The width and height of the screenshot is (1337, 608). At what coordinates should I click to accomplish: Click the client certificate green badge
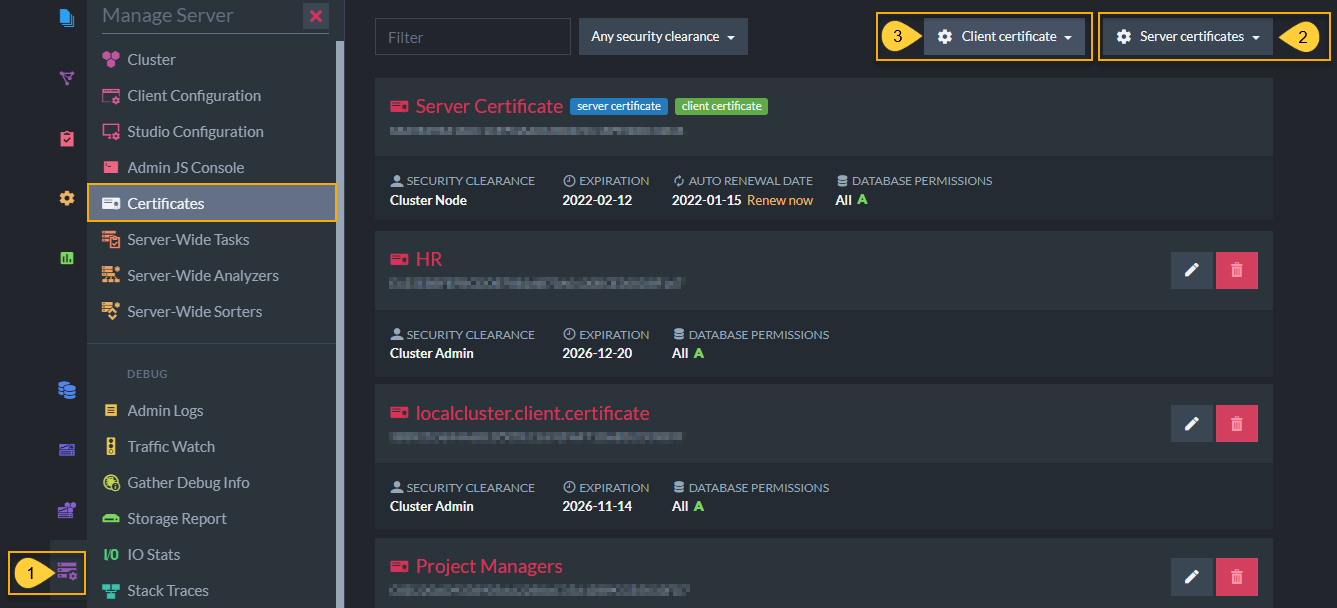pyautogui.click(x=722, y=106)
